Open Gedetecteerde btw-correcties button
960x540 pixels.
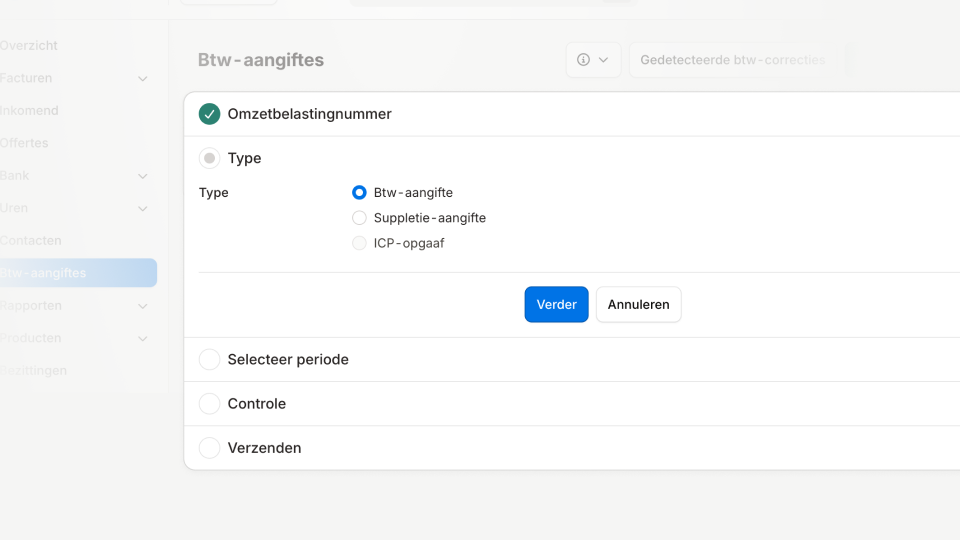733,60
